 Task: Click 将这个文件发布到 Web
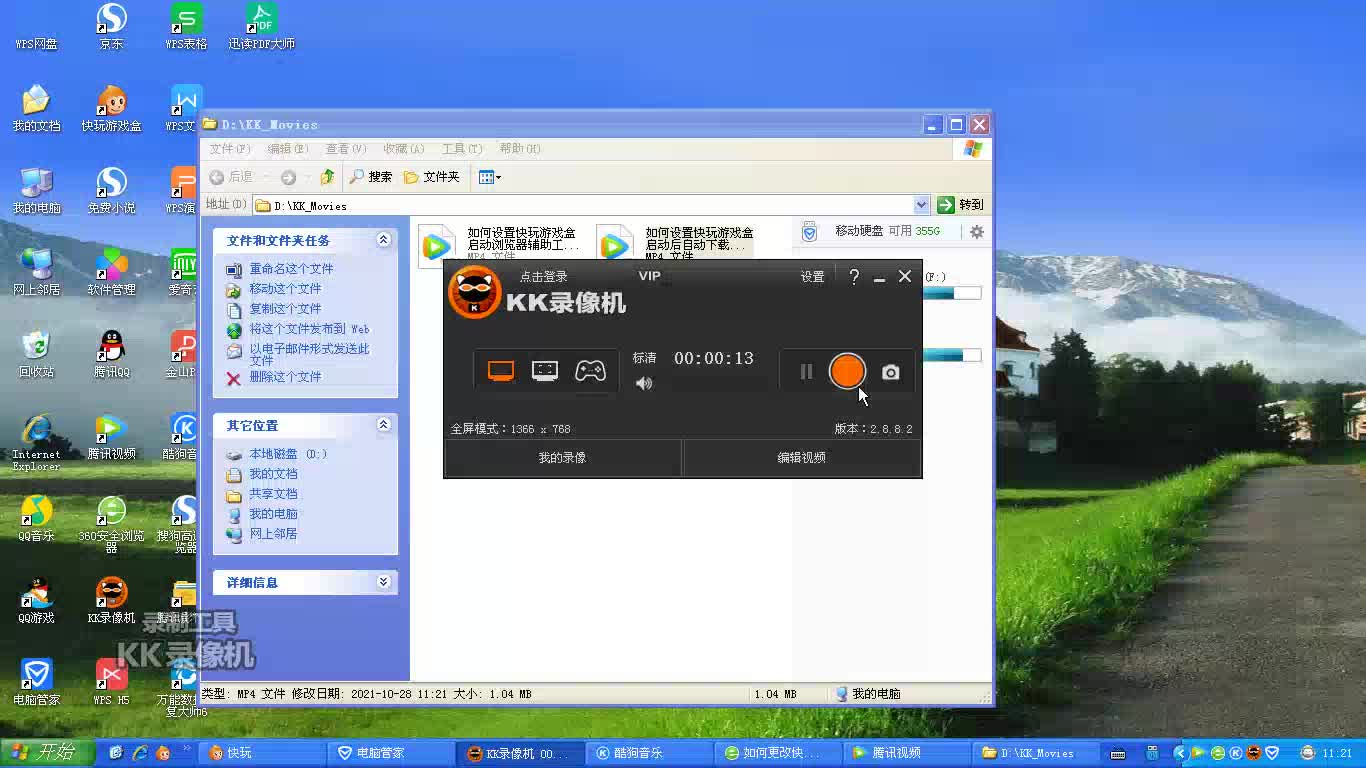pyautogui.click(x=309, y=329)
